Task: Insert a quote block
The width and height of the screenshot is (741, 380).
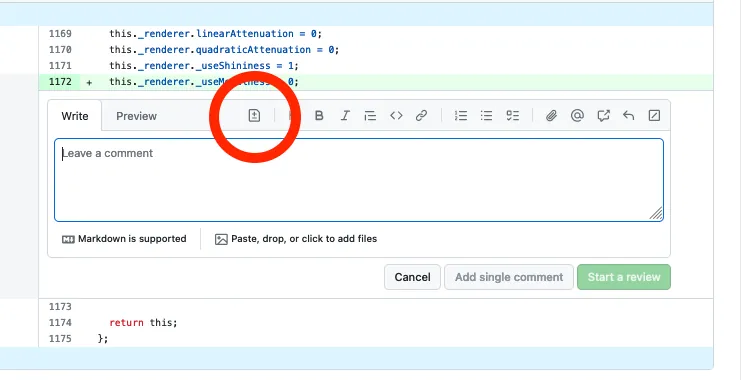Action: pyautogui.click(x=370, y=115)
